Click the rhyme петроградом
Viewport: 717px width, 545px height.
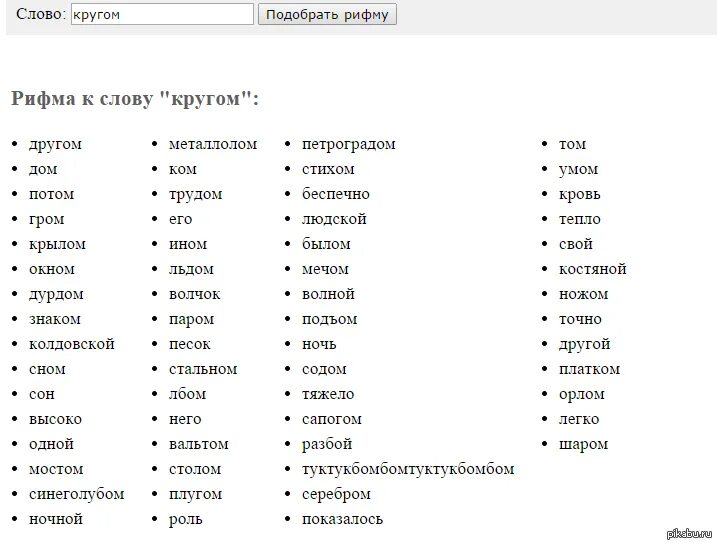pos(349,144)
